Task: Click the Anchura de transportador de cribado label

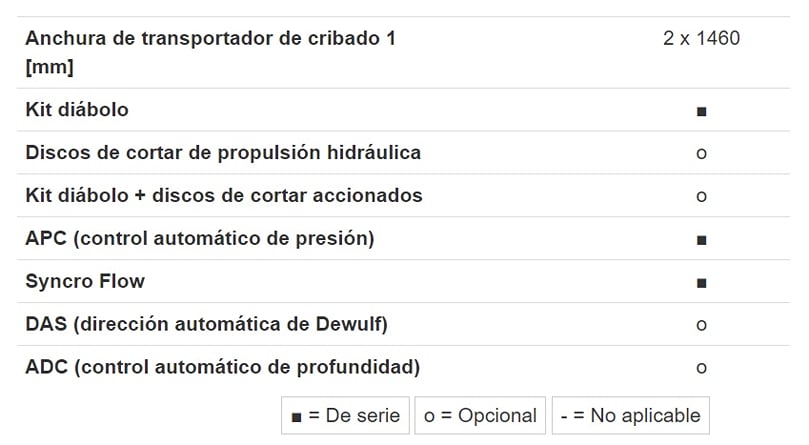Action: 211,52
